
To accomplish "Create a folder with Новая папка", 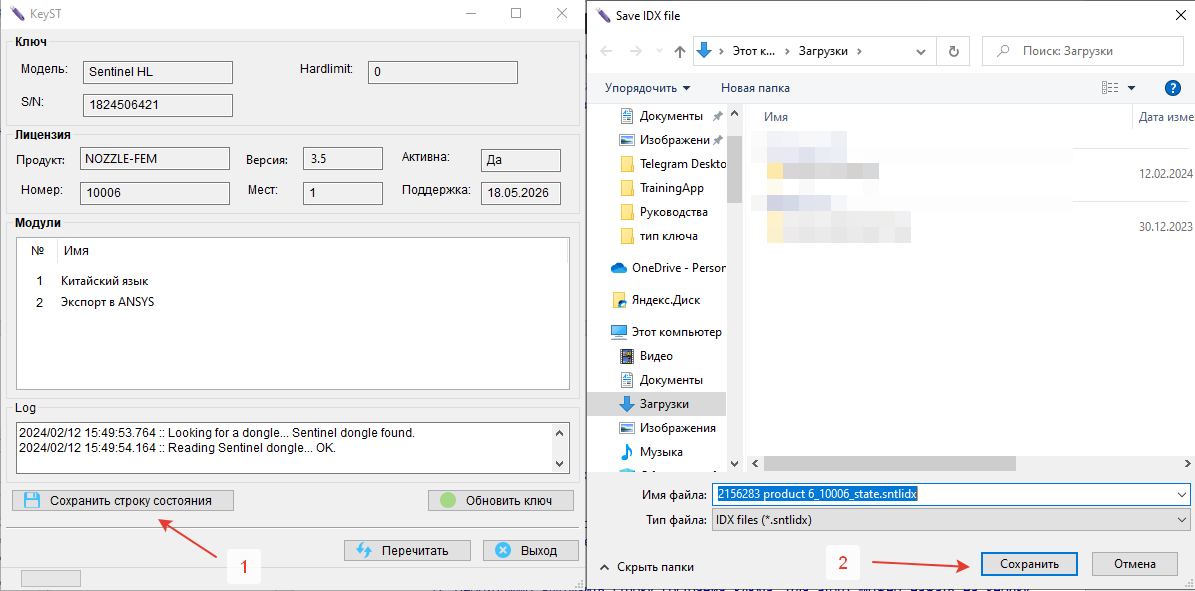I will (755, 88).
